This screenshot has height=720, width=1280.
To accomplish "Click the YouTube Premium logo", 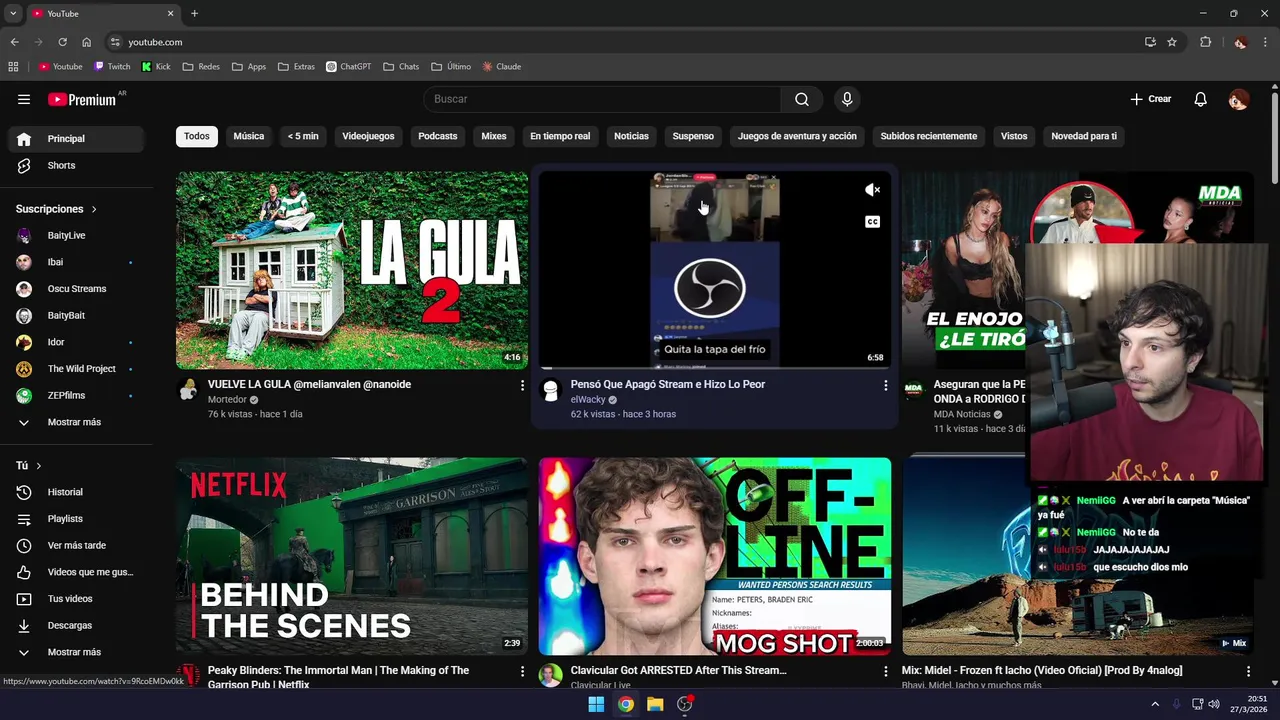I will (x=82, y=99).
